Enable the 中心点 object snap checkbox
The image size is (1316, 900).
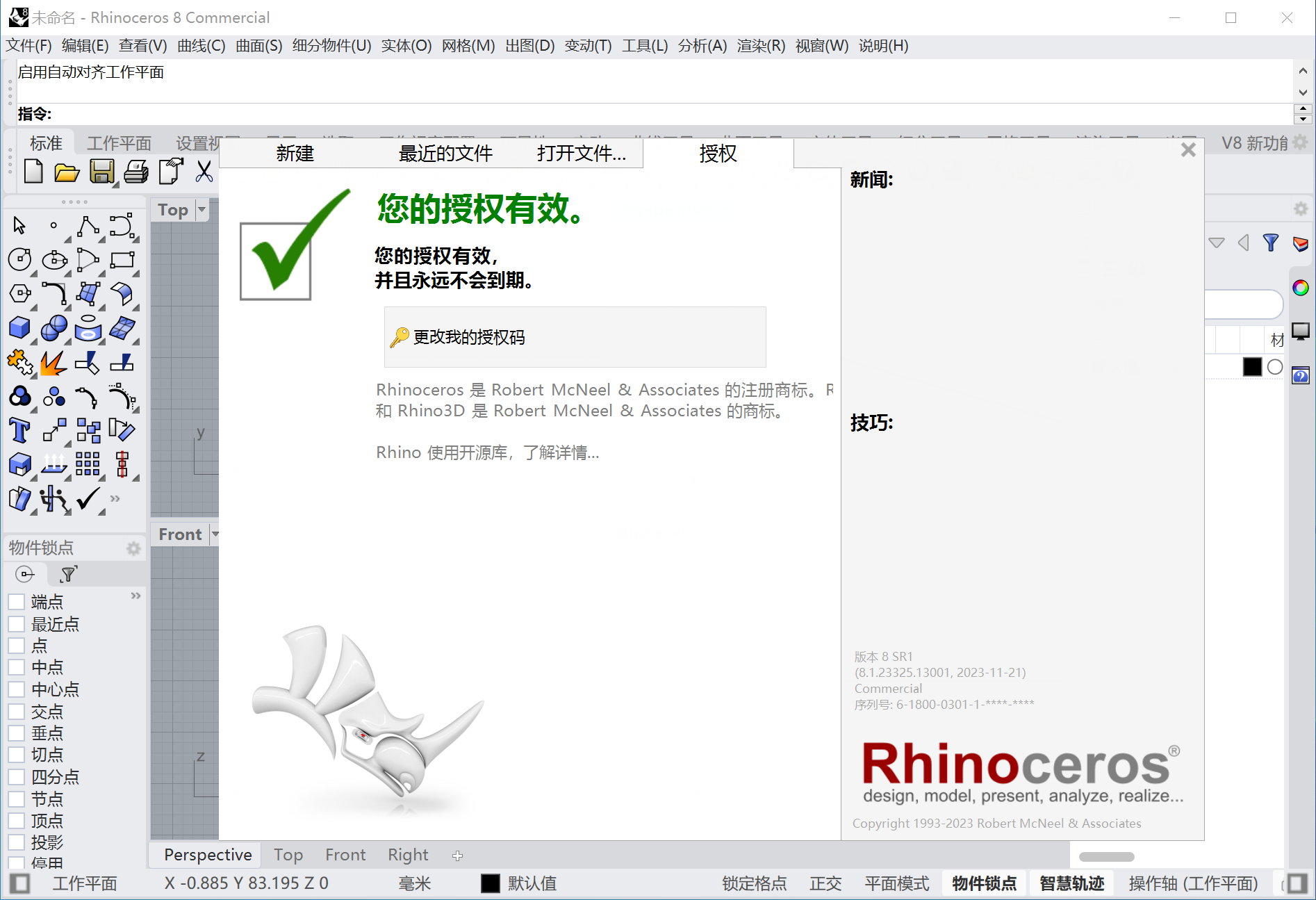pyautogui.click(x=17, y=690)
